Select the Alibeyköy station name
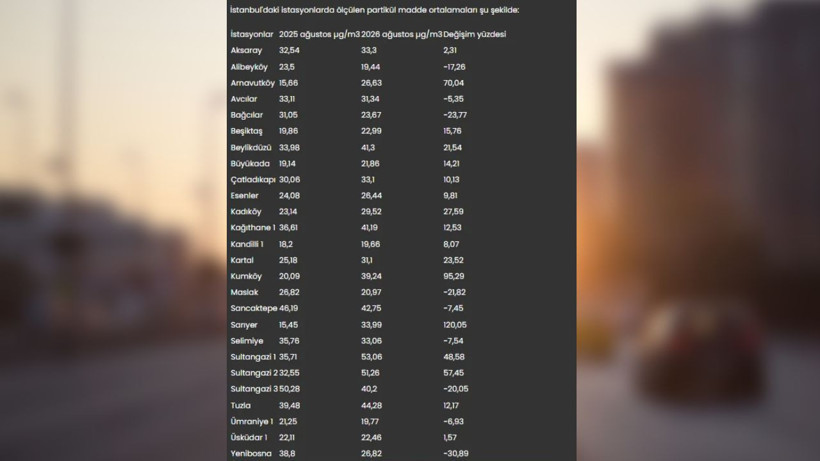820x461 pixels. (249, 67)
